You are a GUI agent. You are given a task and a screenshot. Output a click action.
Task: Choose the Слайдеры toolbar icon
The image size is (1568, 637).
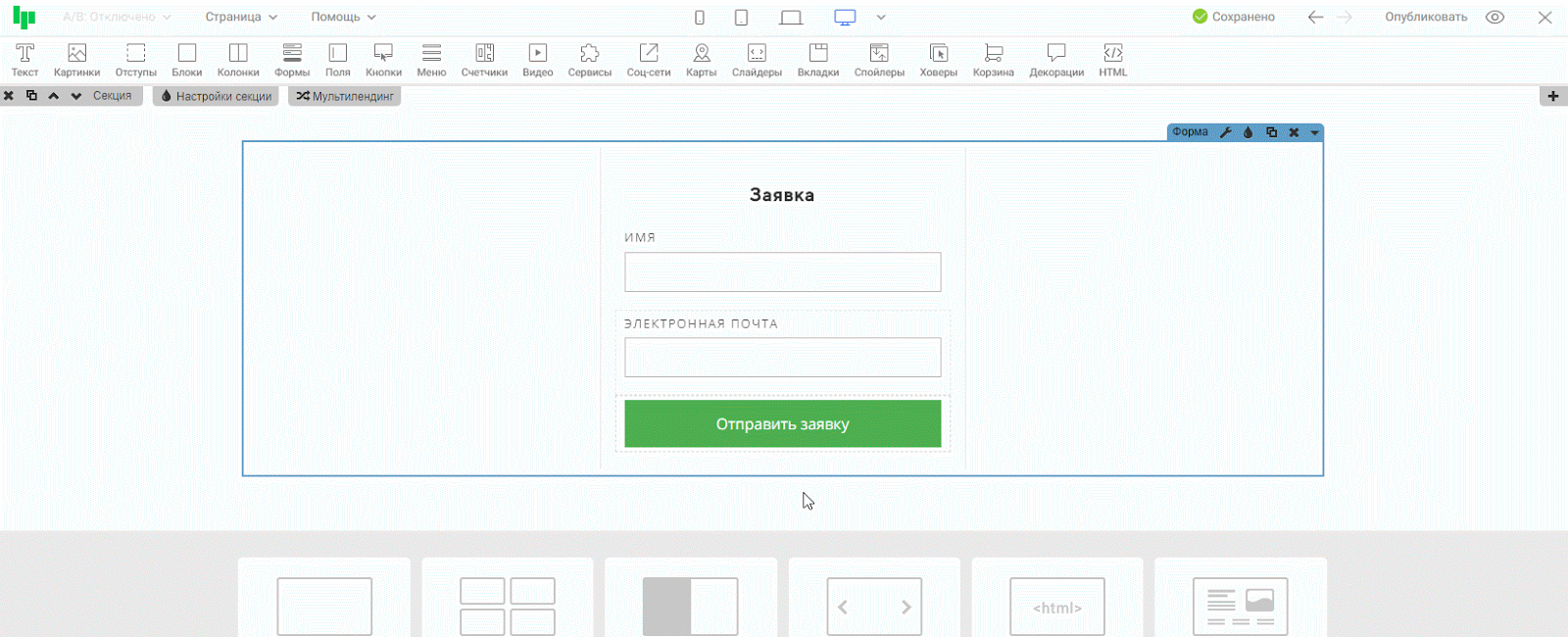(x=757, y=59)
